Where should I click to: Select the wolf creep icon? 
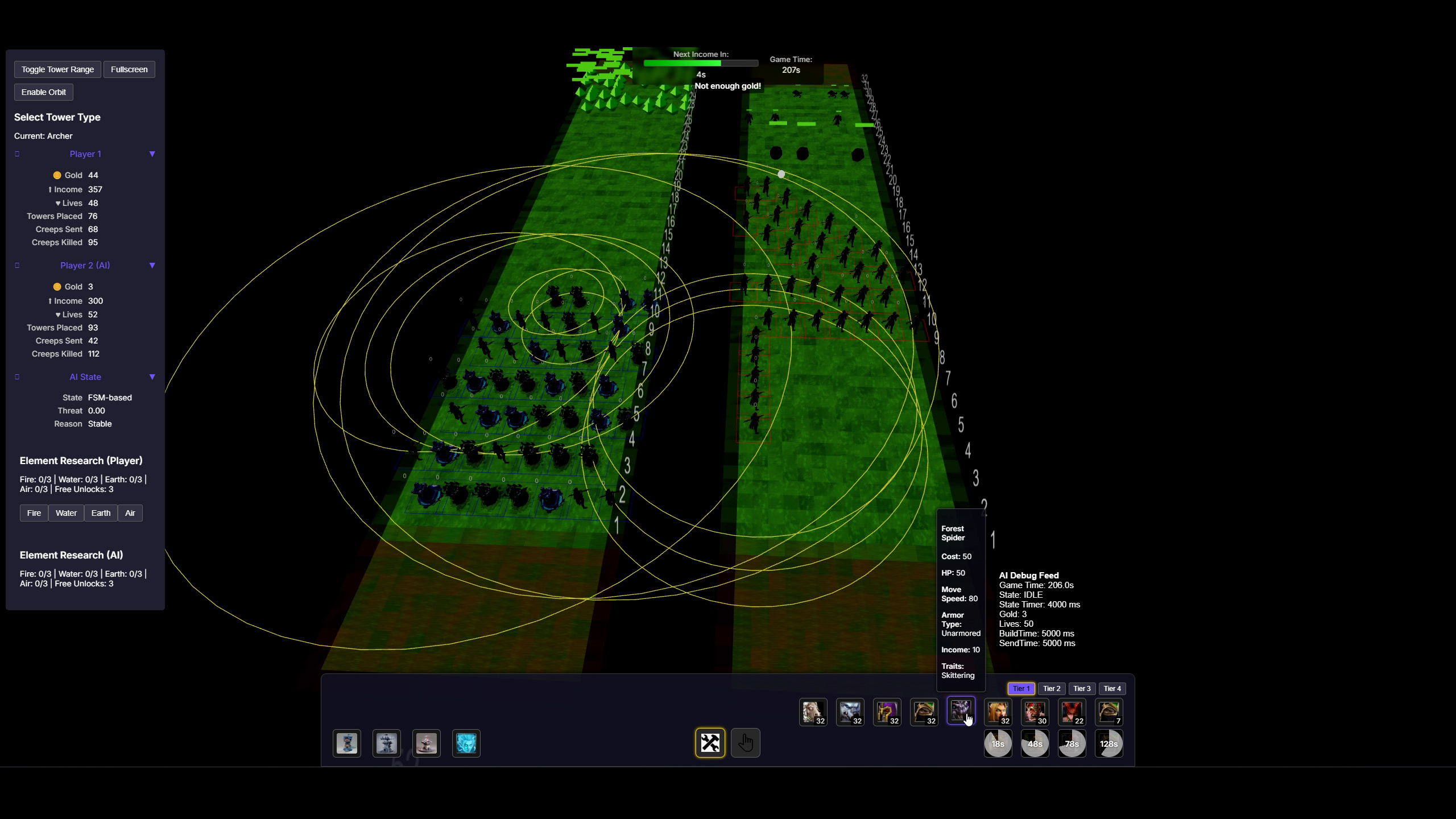pyautogui.click(x=850, y=712)
